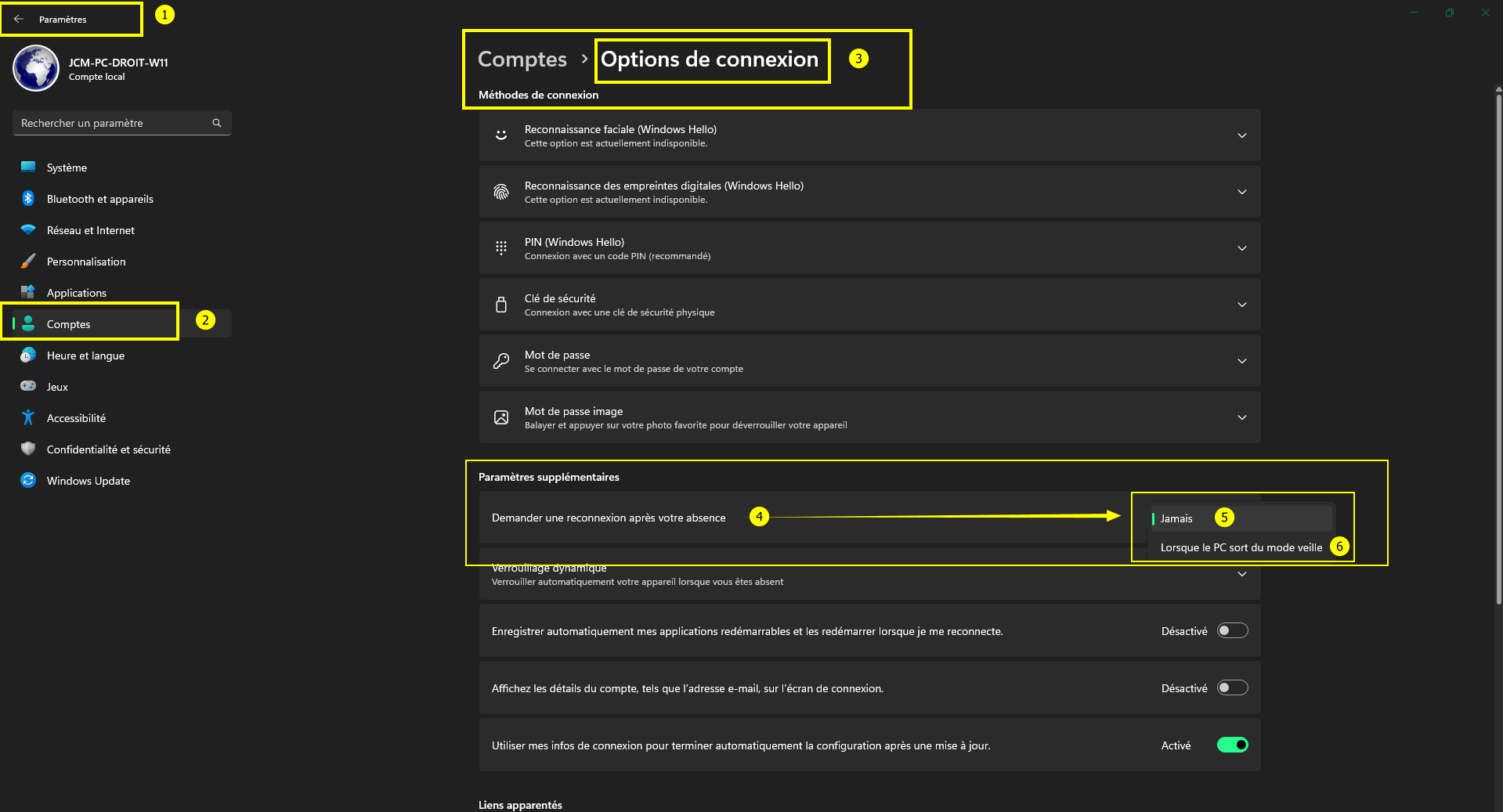The width and height of the screenshot is (1503, 812).
Task: Click the vertical scrollbar of settings page
Action: tap(1498, 348)
